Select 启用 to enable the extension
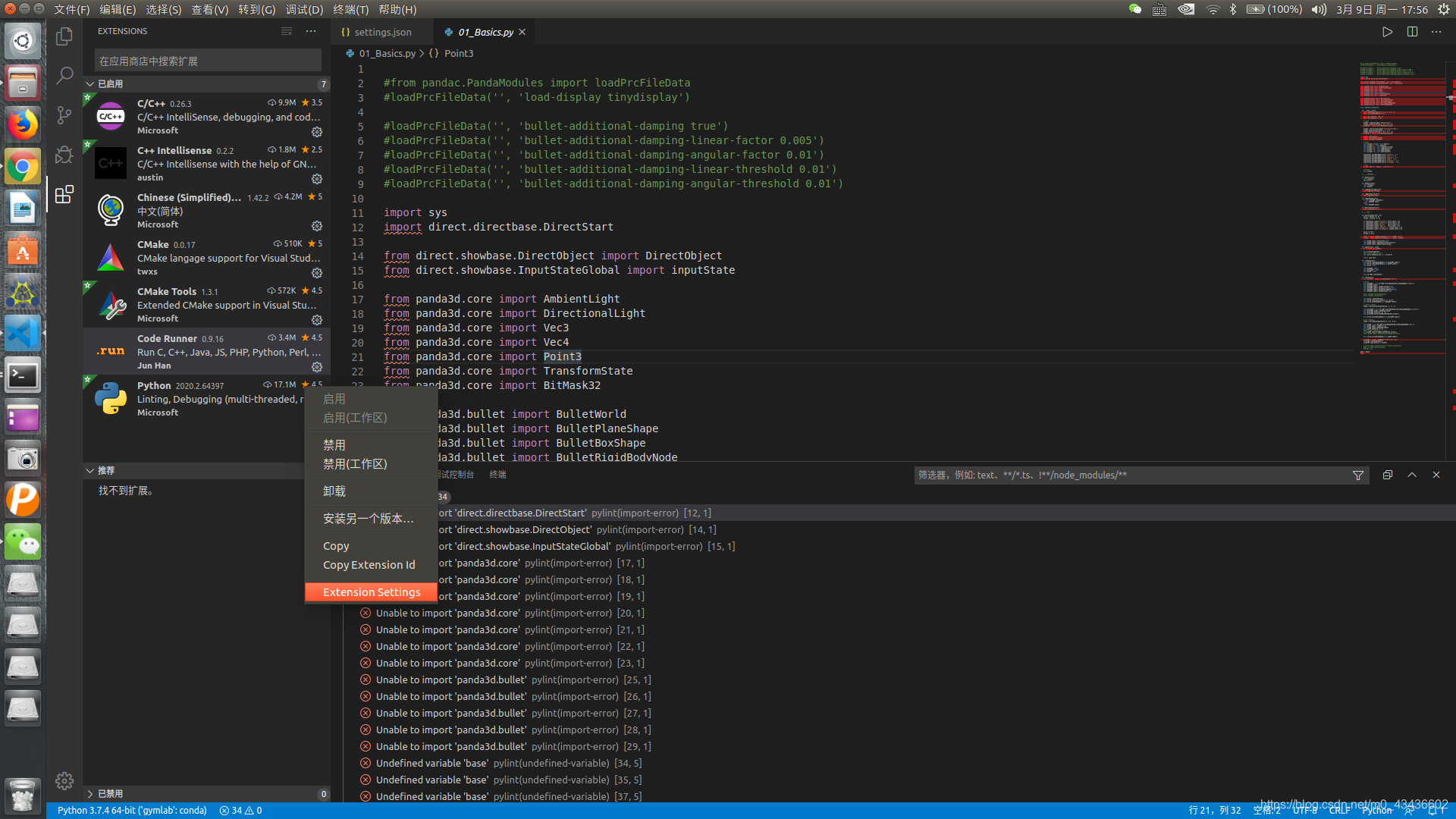The image size is (1456, 819). click(x=334, y=398)
